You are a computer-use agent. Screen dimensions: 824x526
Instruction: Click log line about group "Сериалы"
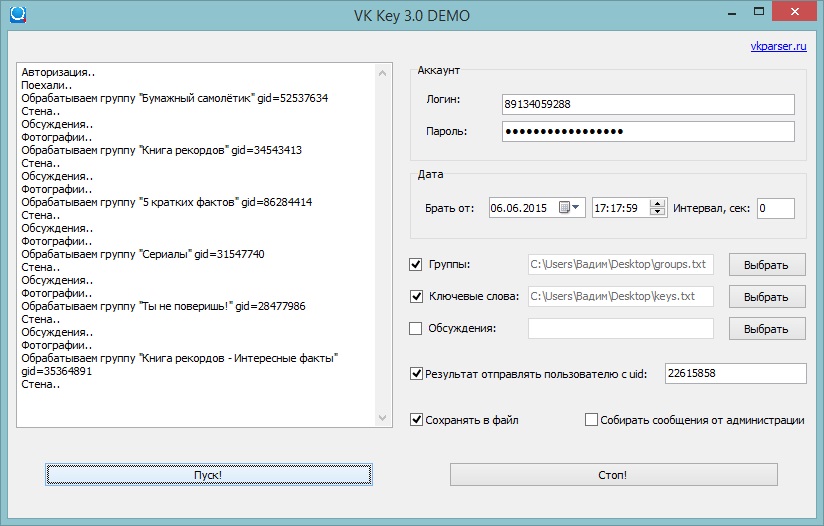pos(142,254)
